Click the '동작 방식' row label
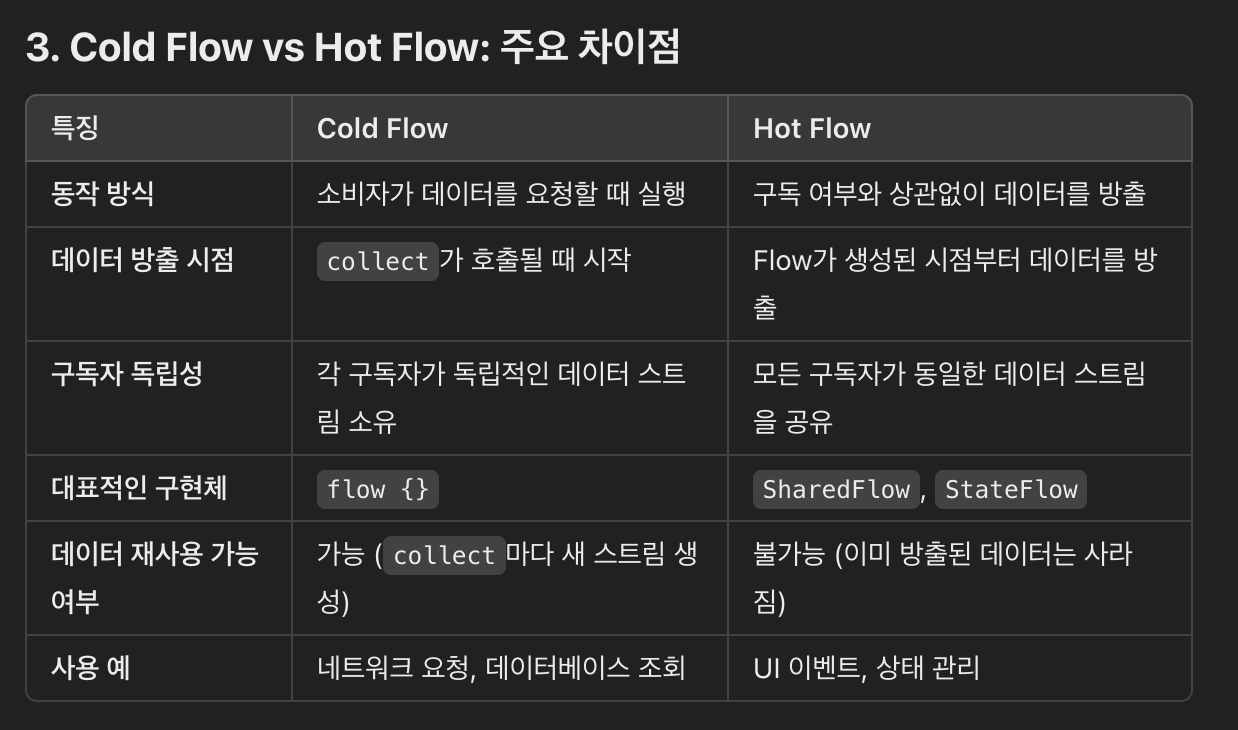 tap(103, 193)
